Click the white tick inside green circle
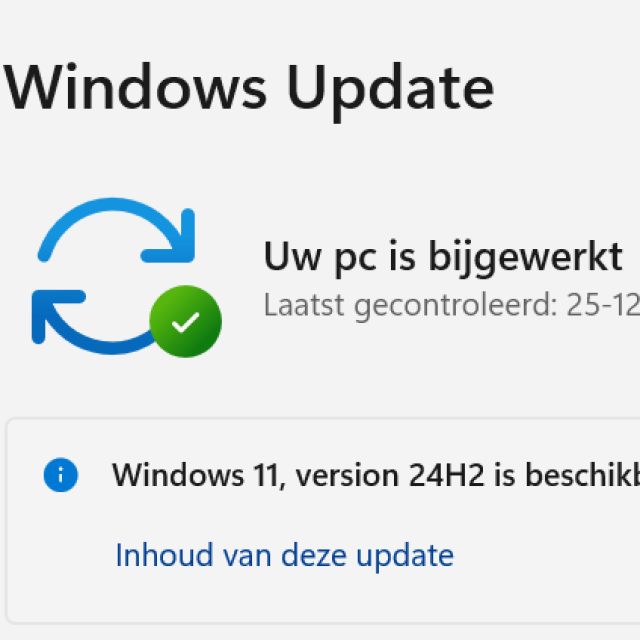 coord(186,322)
